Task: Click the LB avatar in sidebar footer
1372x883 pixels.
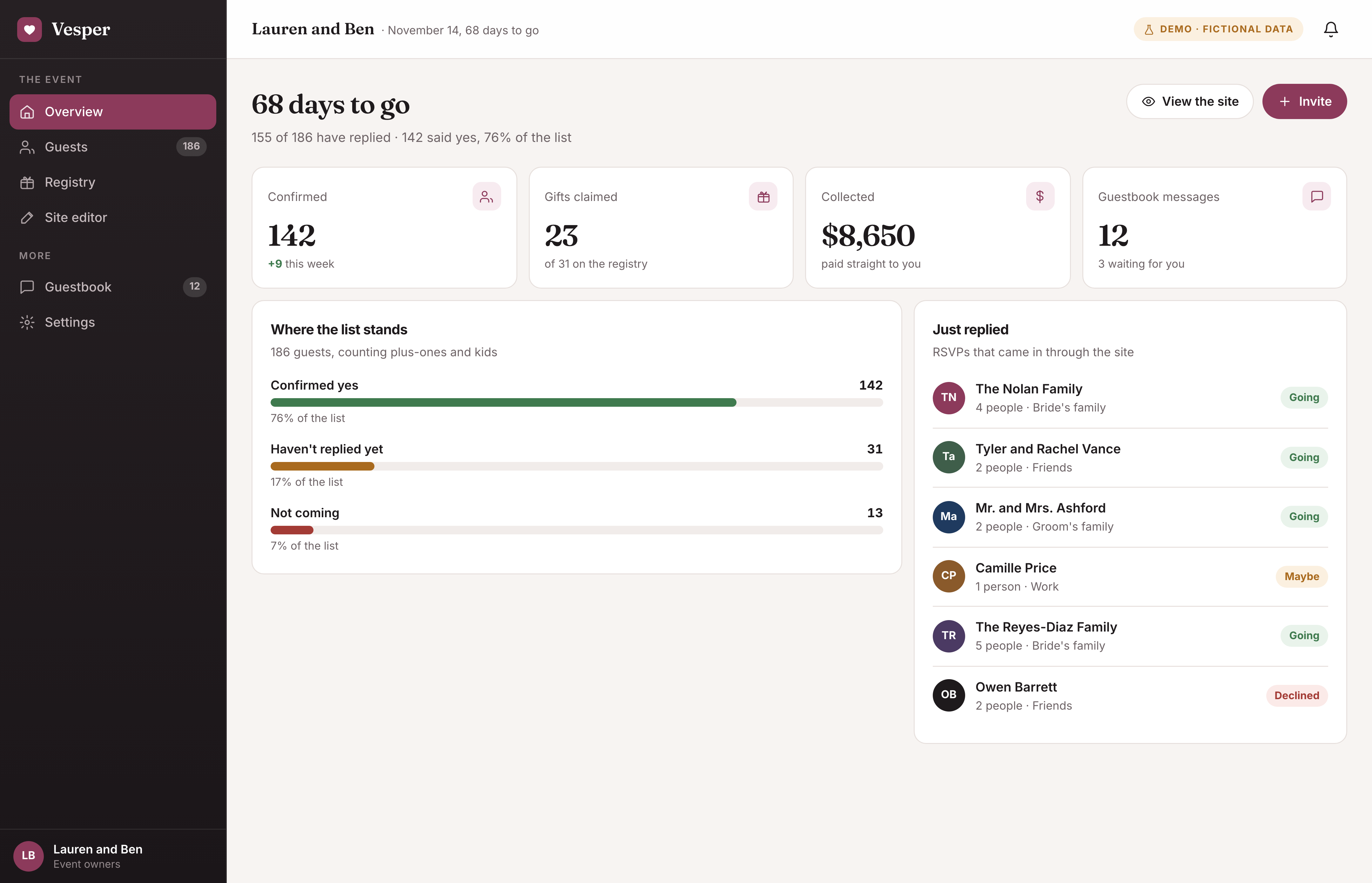Action: [x=29, y=855]
